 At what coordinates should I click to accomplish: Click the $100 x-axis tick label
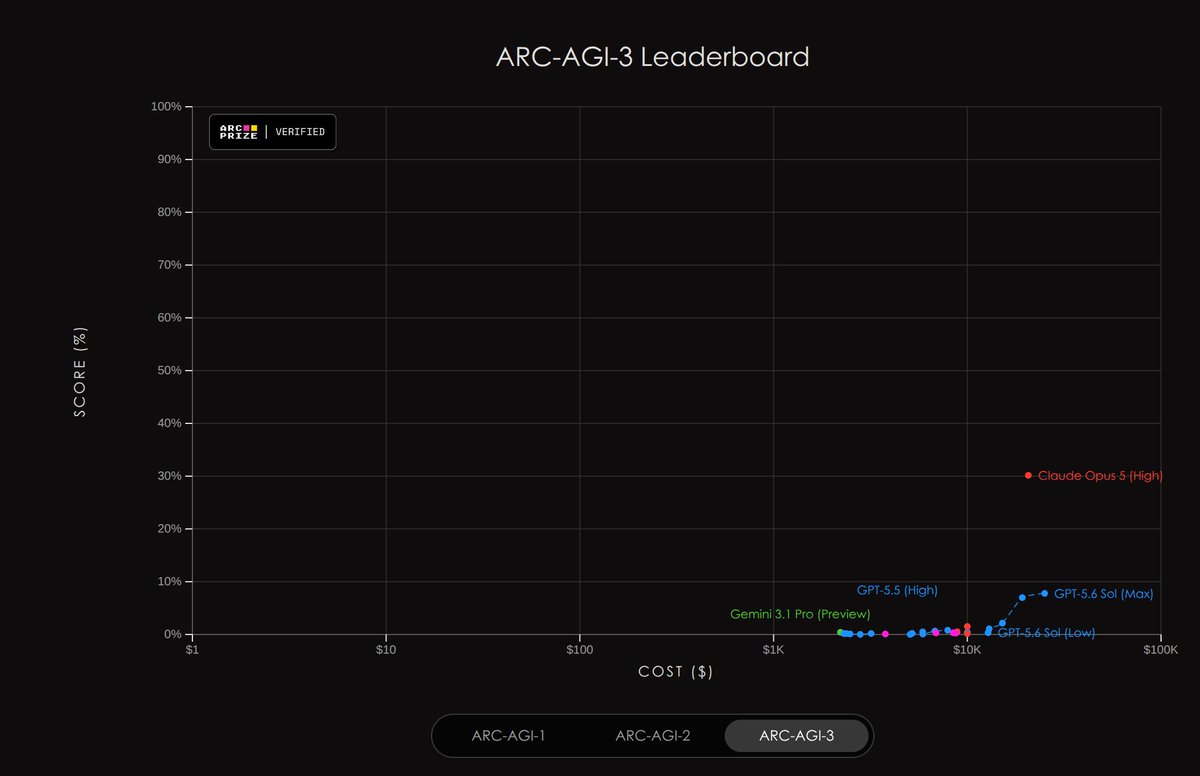tap(580, 649)
